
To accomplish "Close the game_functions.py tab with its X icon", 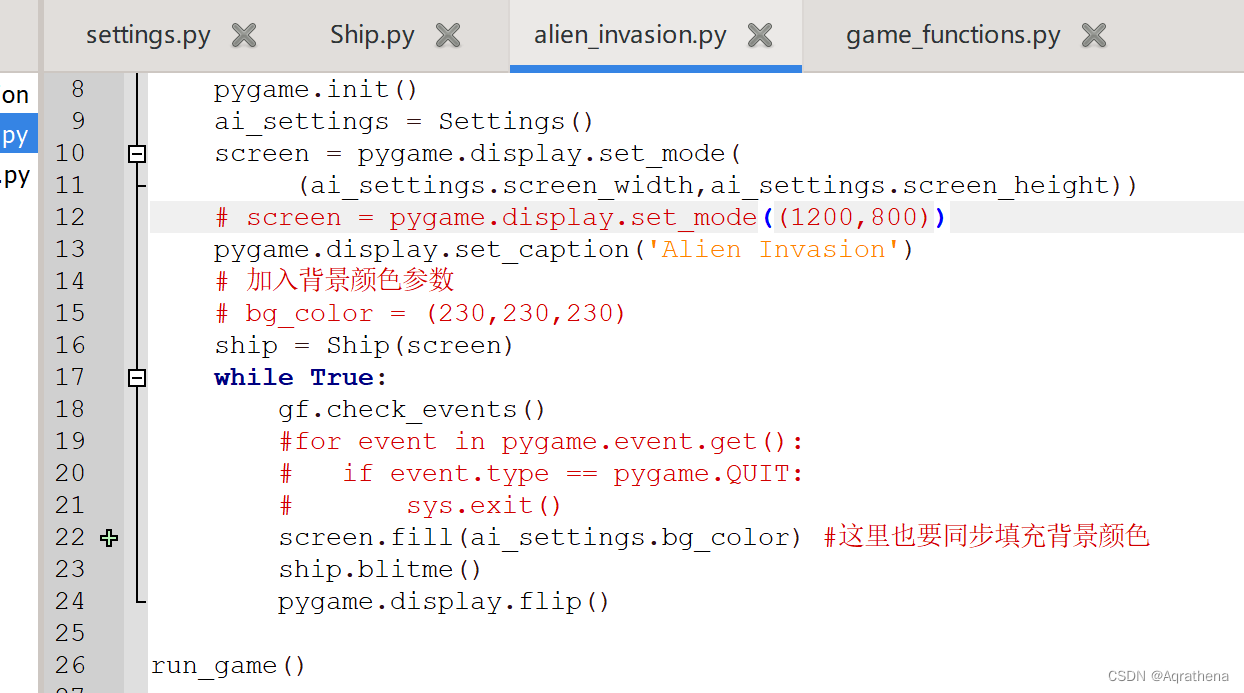I will coord(1093,34).
